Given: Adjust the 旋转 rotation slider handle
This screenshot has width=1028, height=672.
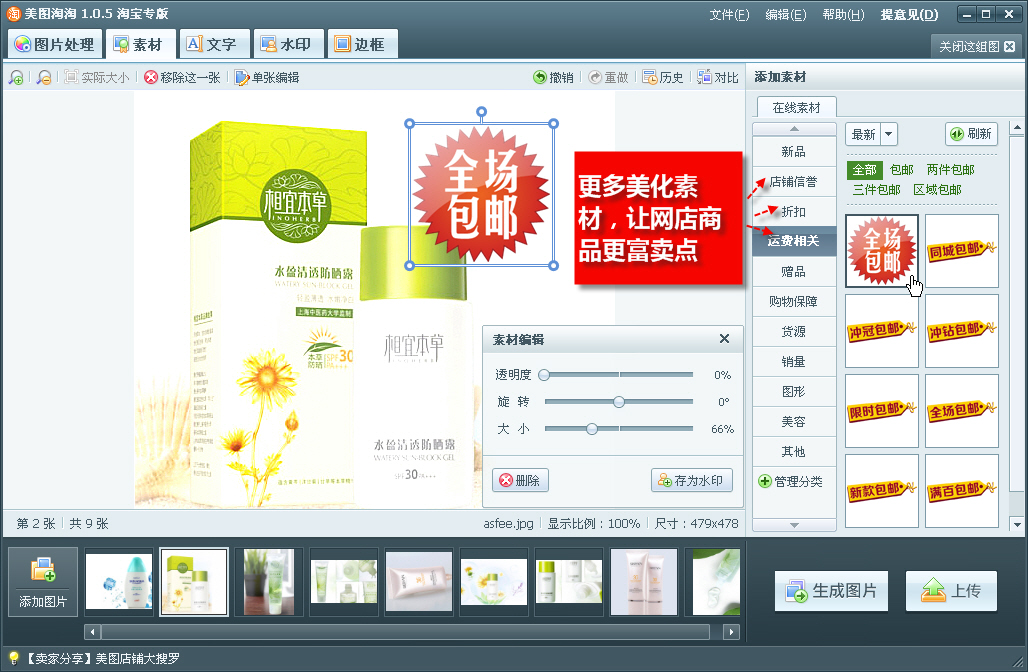Looking at the screenshot, I should click(x=619, y=402).
